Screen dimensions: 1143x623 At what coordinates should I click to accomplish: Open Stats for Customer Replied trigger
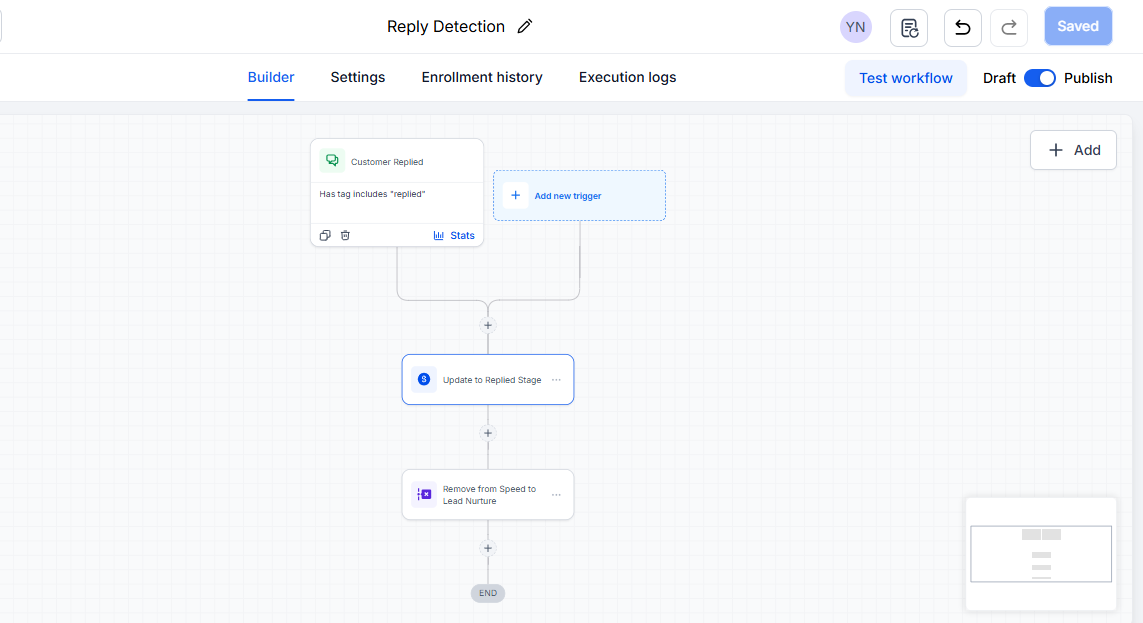click(x=454, y=235)
